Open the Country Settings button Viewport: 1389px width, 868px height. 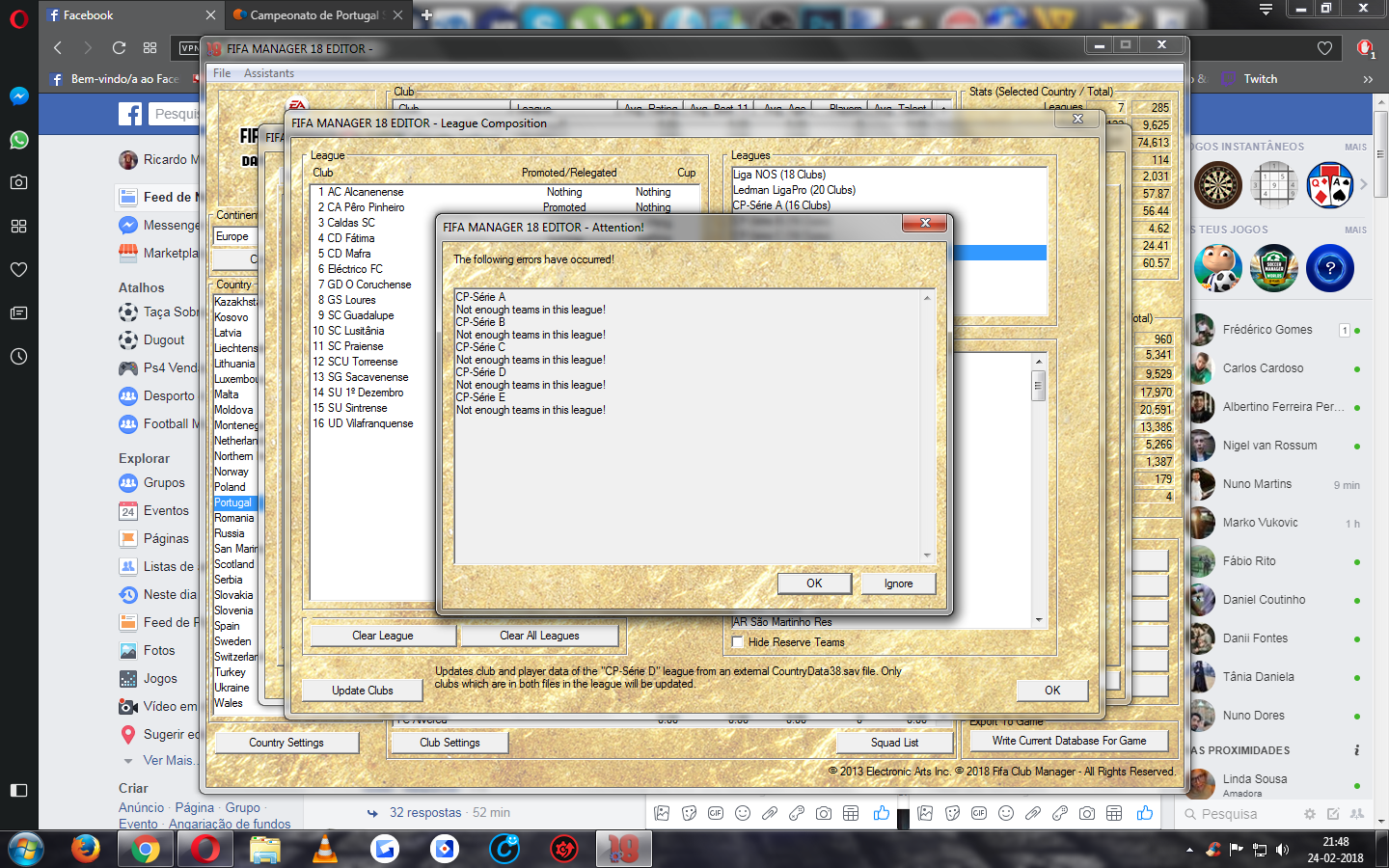point(286,743)
